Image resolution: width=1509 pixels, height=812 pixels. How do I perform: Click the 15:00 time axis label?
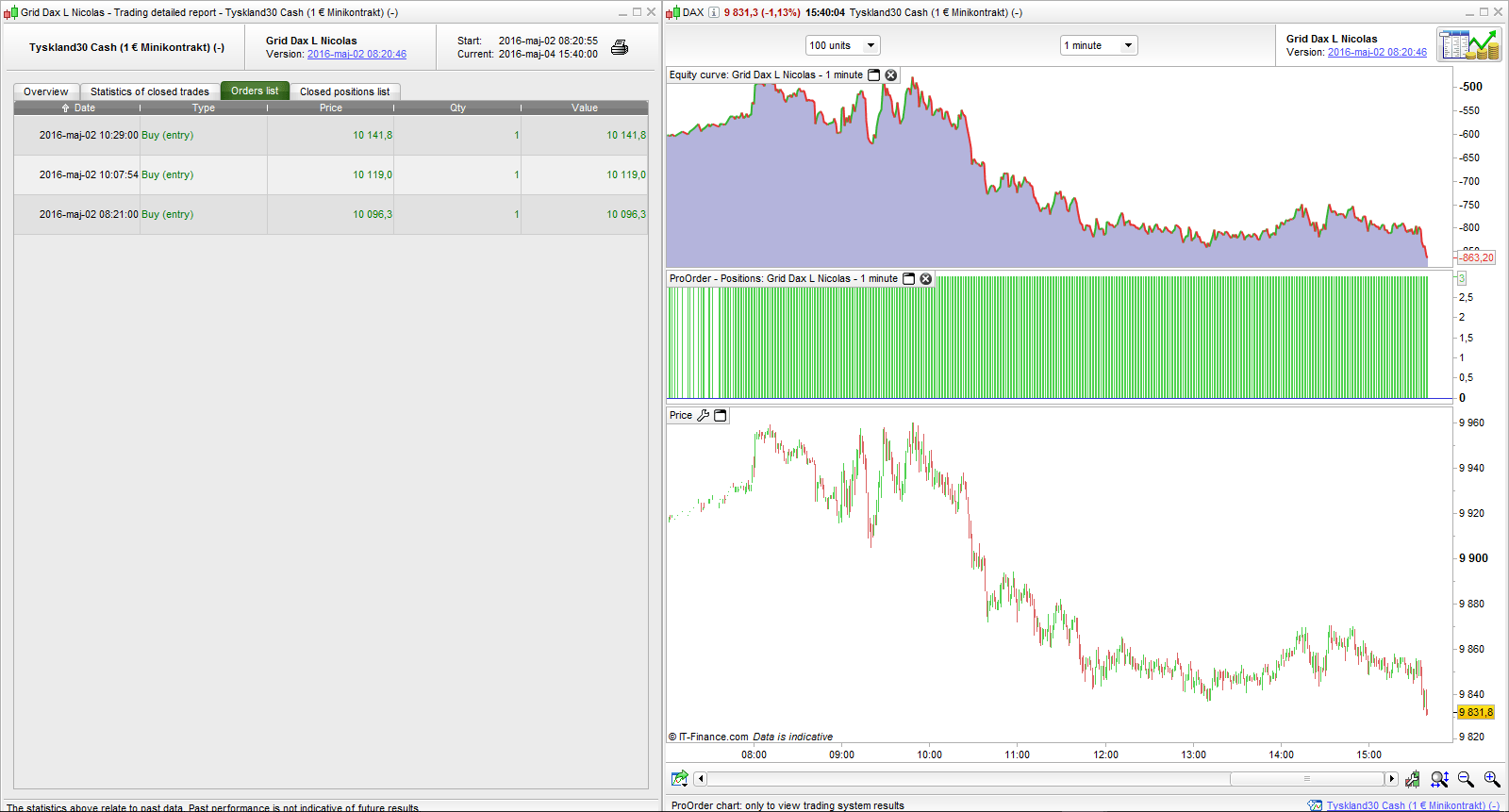1369,754
